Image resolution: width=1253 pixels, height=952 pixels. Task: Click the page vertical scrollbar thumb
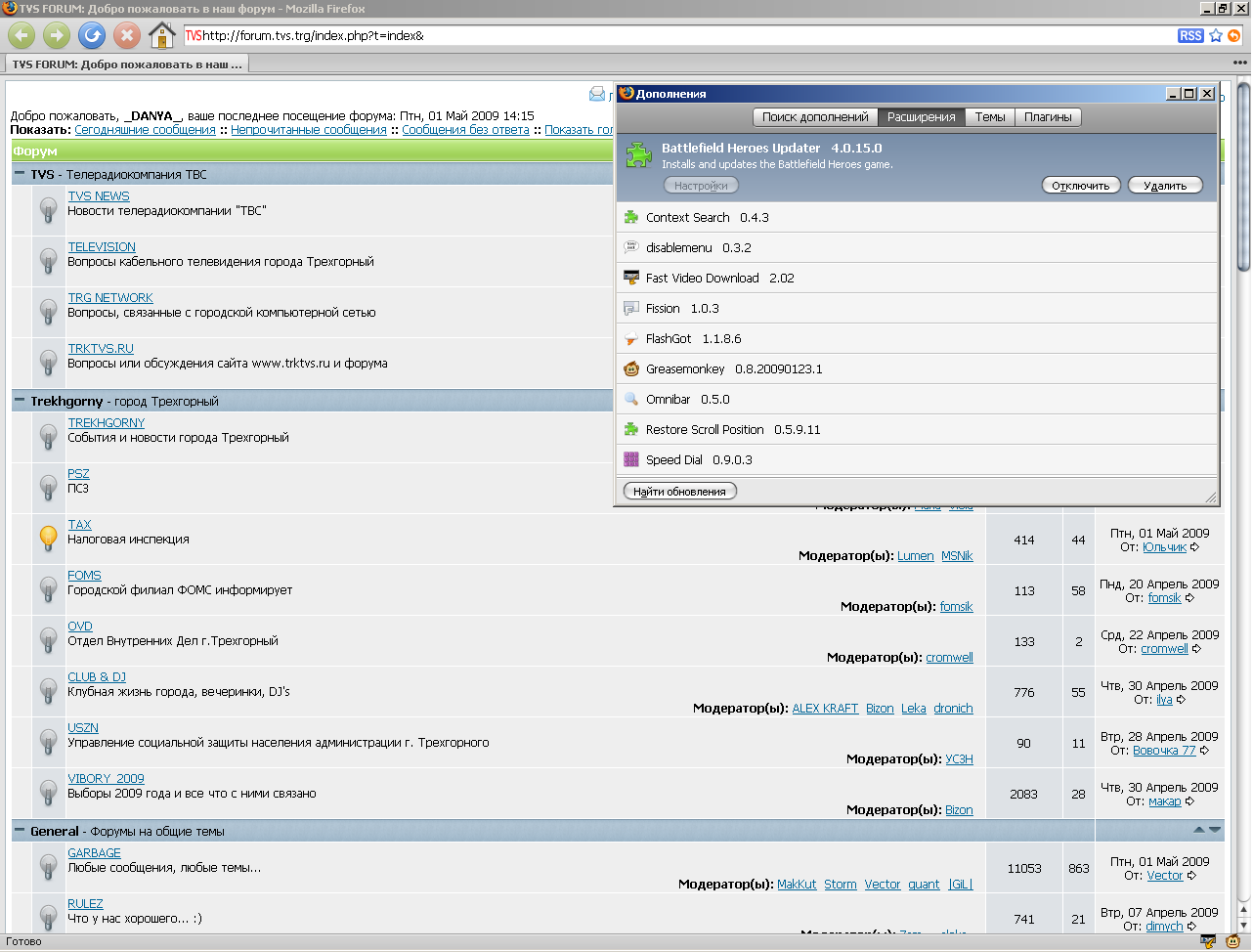point(1243,176)
